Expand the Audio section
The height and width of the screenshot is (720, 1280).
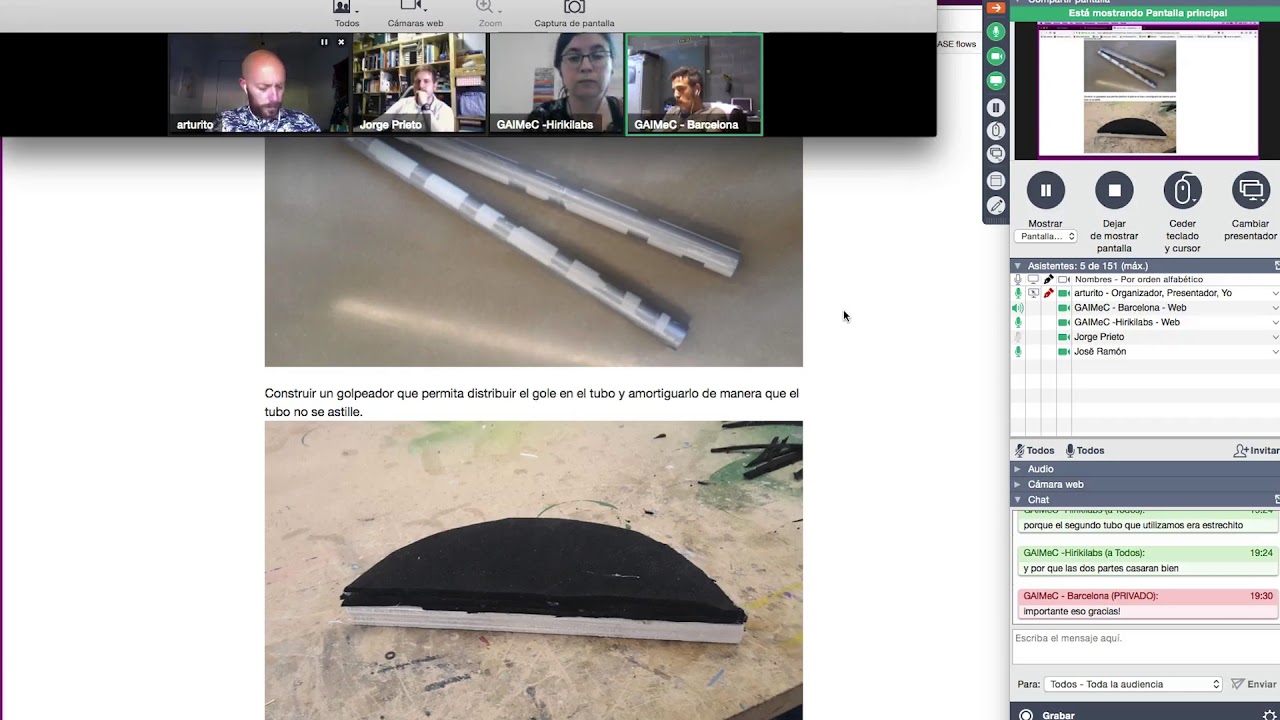[x=1018, y=469]
